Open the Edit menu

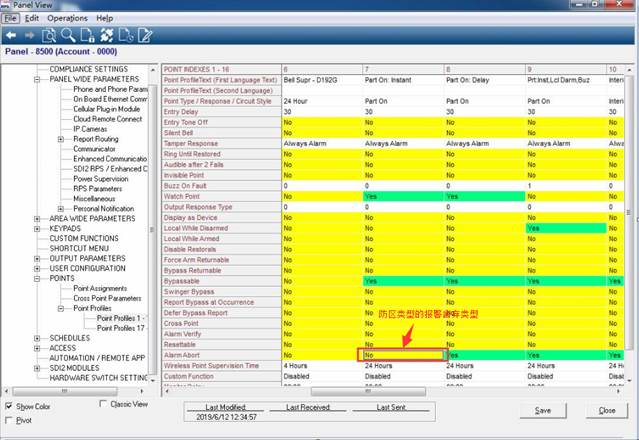click(33, 18)
